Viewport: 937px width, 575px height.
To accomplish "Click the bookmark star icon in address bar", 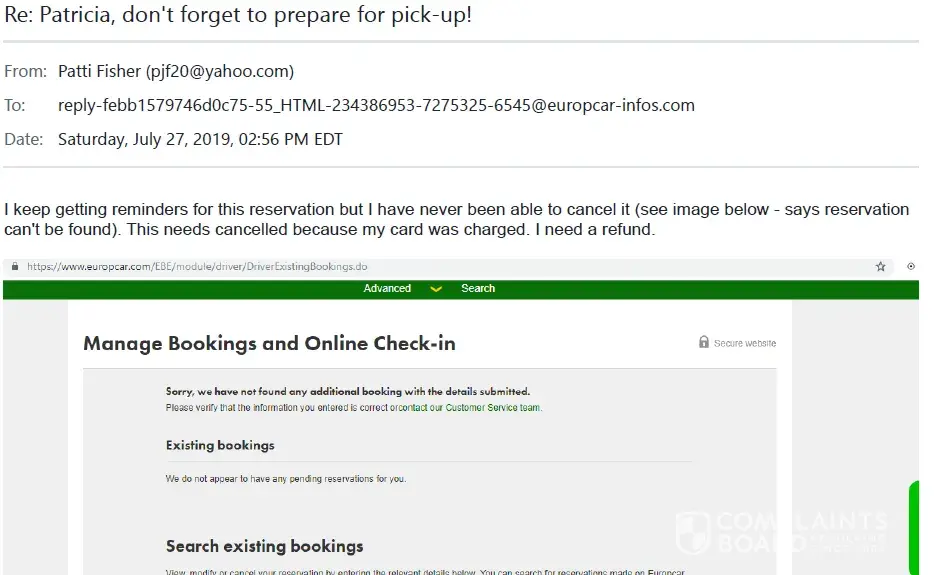I will click(x=881, y=267).
